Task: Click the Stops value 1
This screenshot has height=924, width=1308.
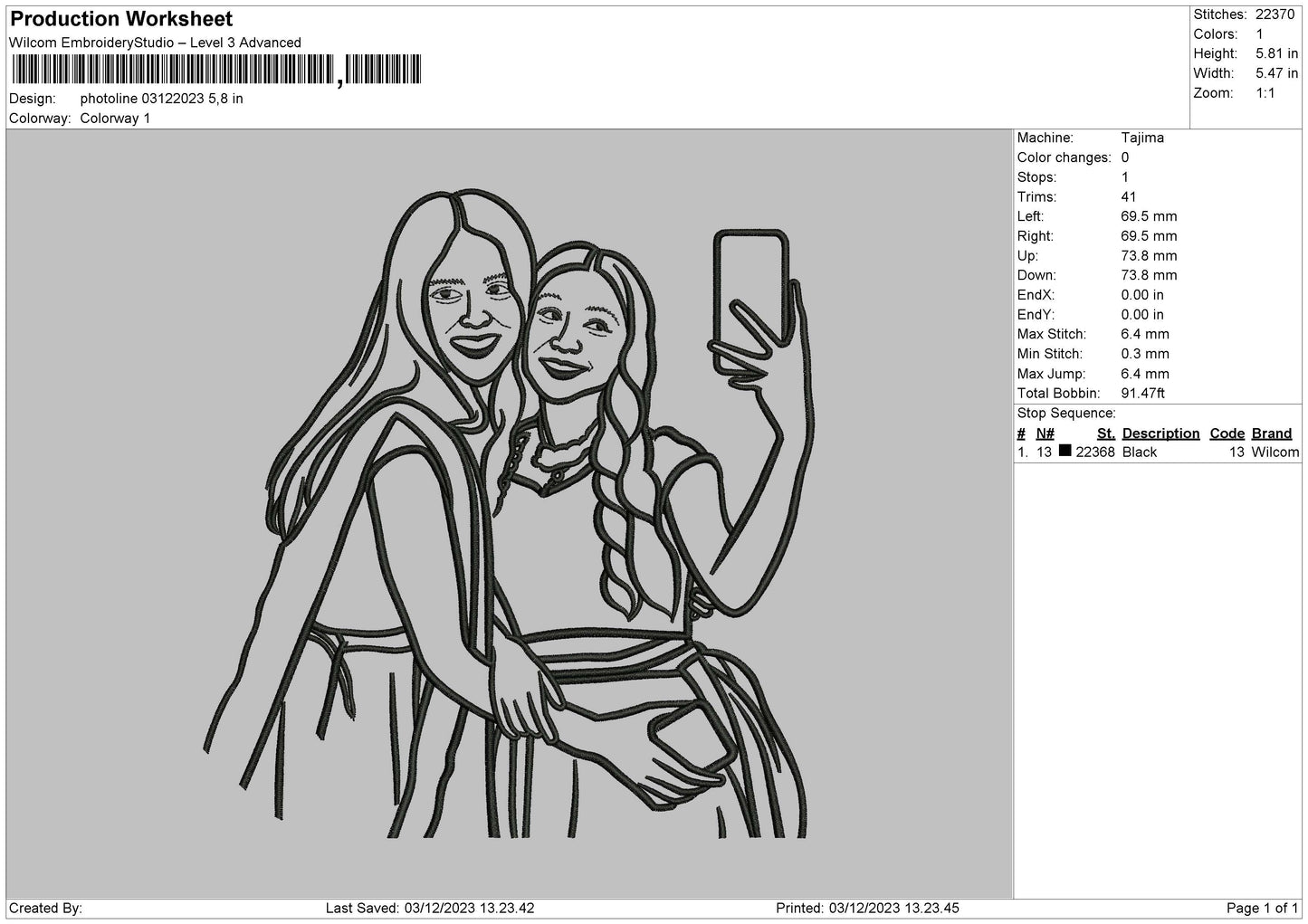Action: [1125, 177]
